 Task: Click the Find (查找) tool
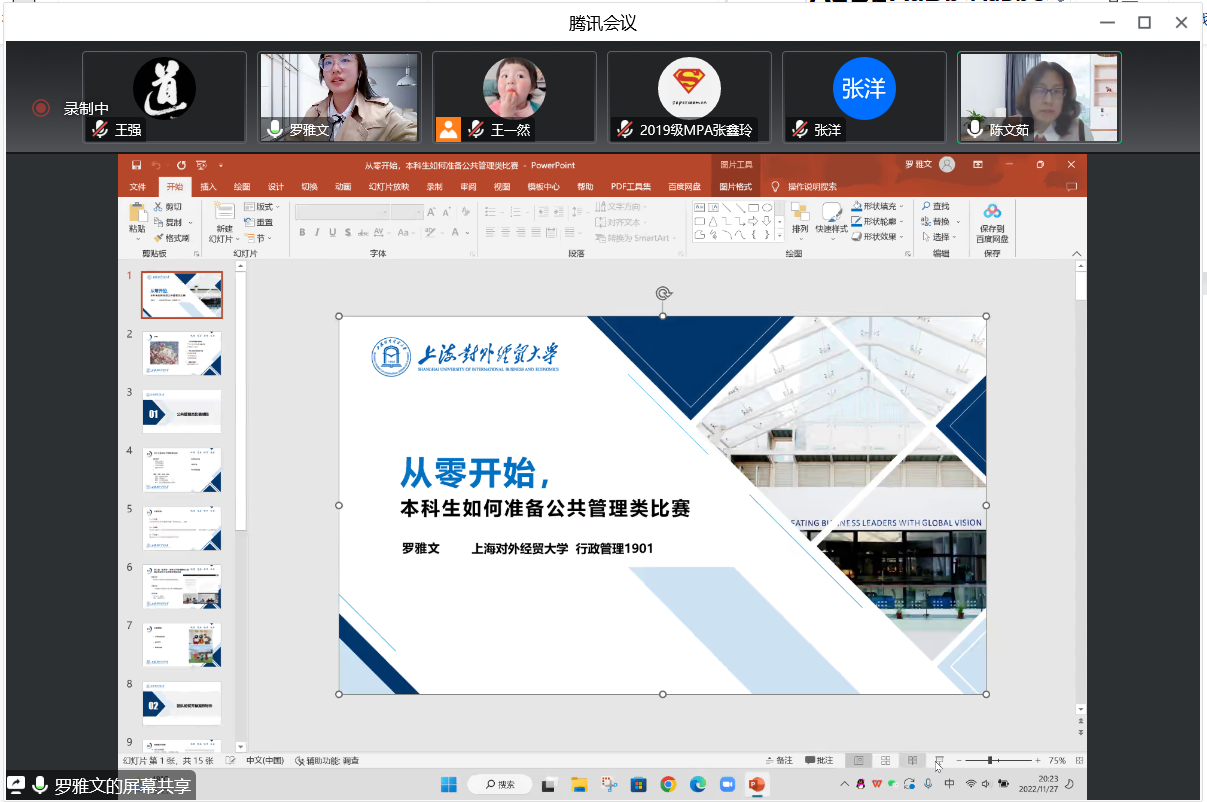(936, 206)
